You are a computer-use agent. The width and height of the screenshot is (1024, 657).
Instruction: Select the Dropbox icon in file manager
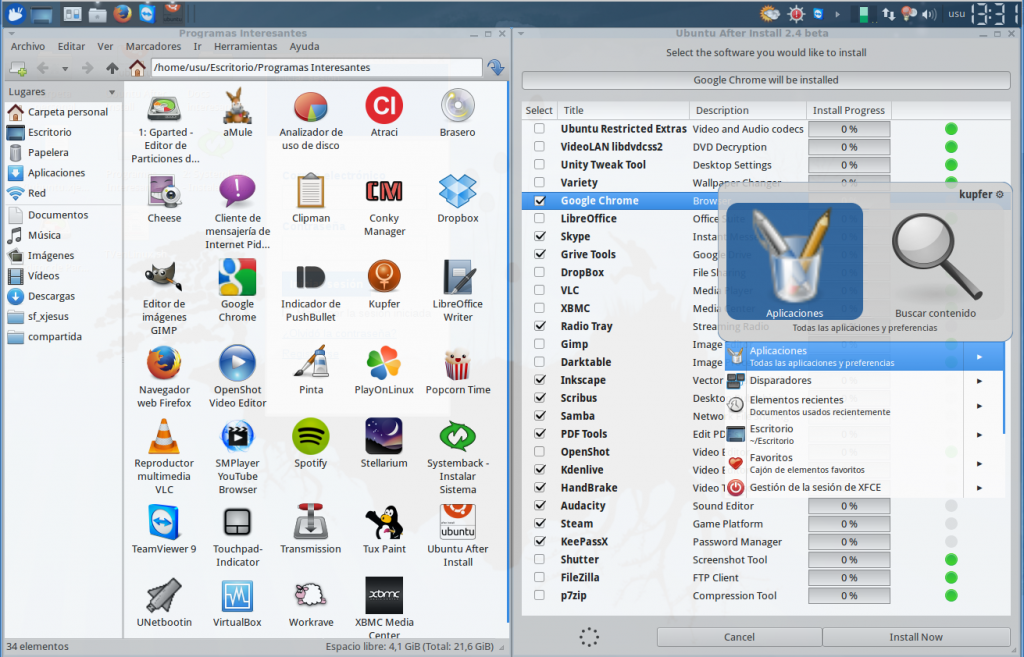457,191
